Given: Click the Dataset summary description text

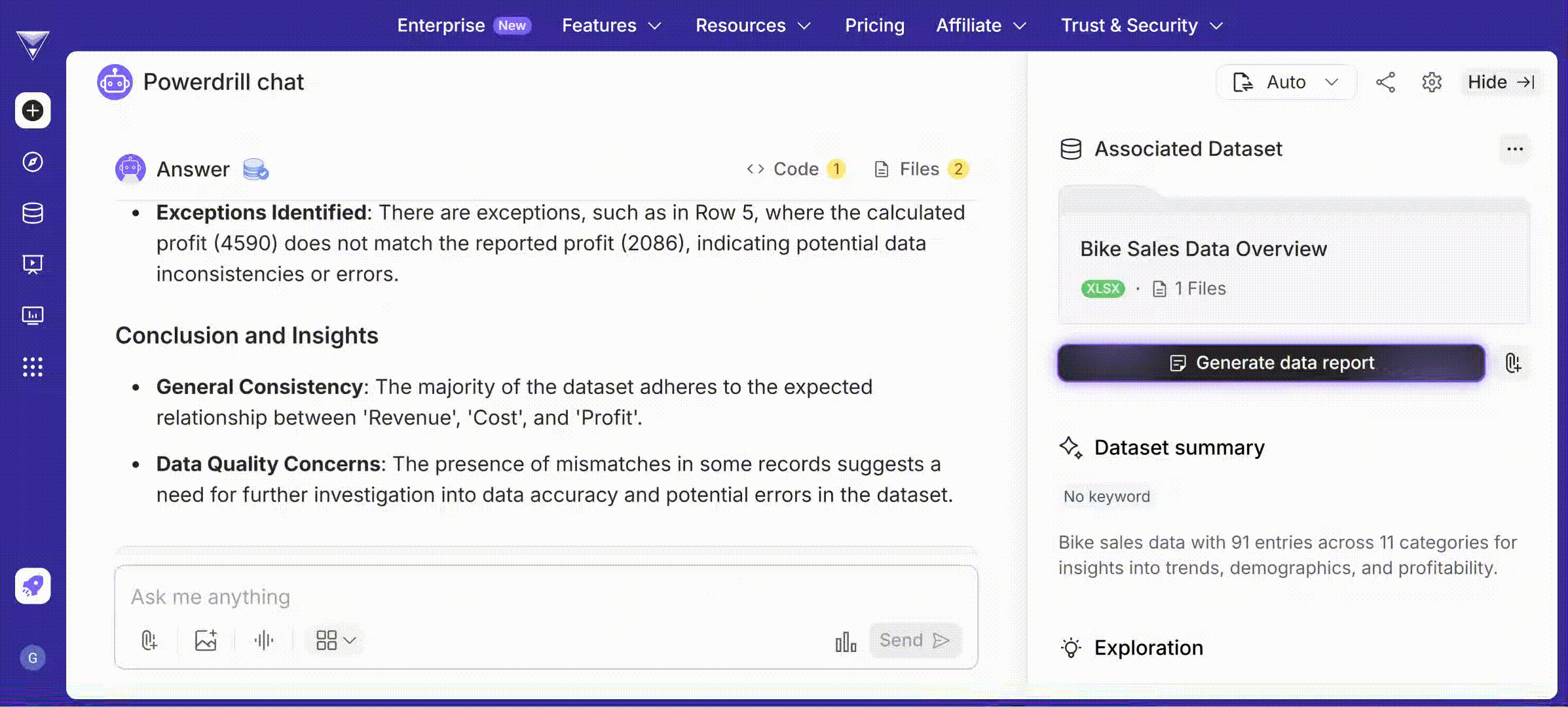Looking at the screenshot, I should point(1288,555).
